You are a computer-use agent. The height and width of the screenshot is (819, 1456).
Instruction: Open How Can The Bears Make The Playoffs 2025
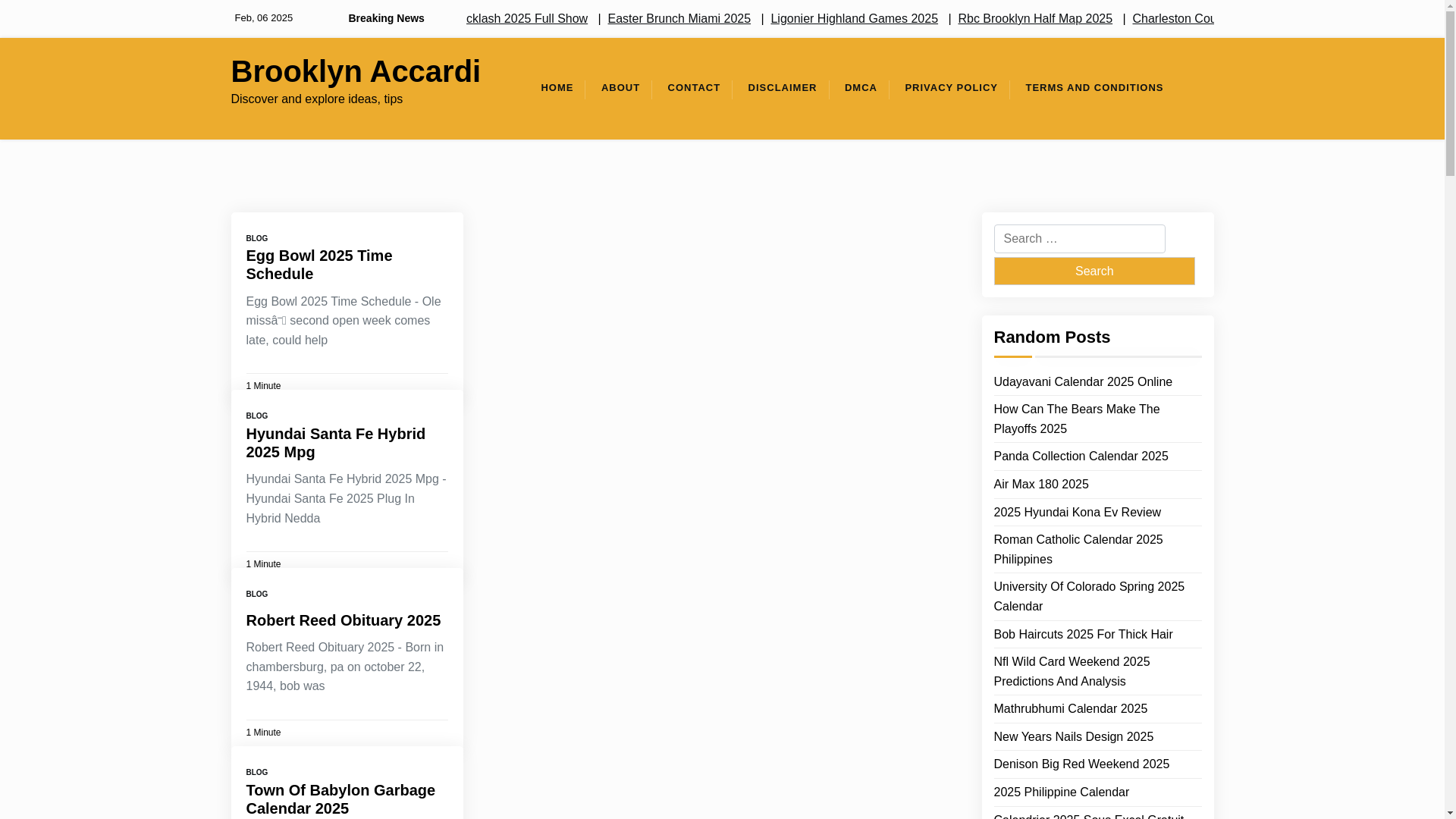tap(1076, 419)
